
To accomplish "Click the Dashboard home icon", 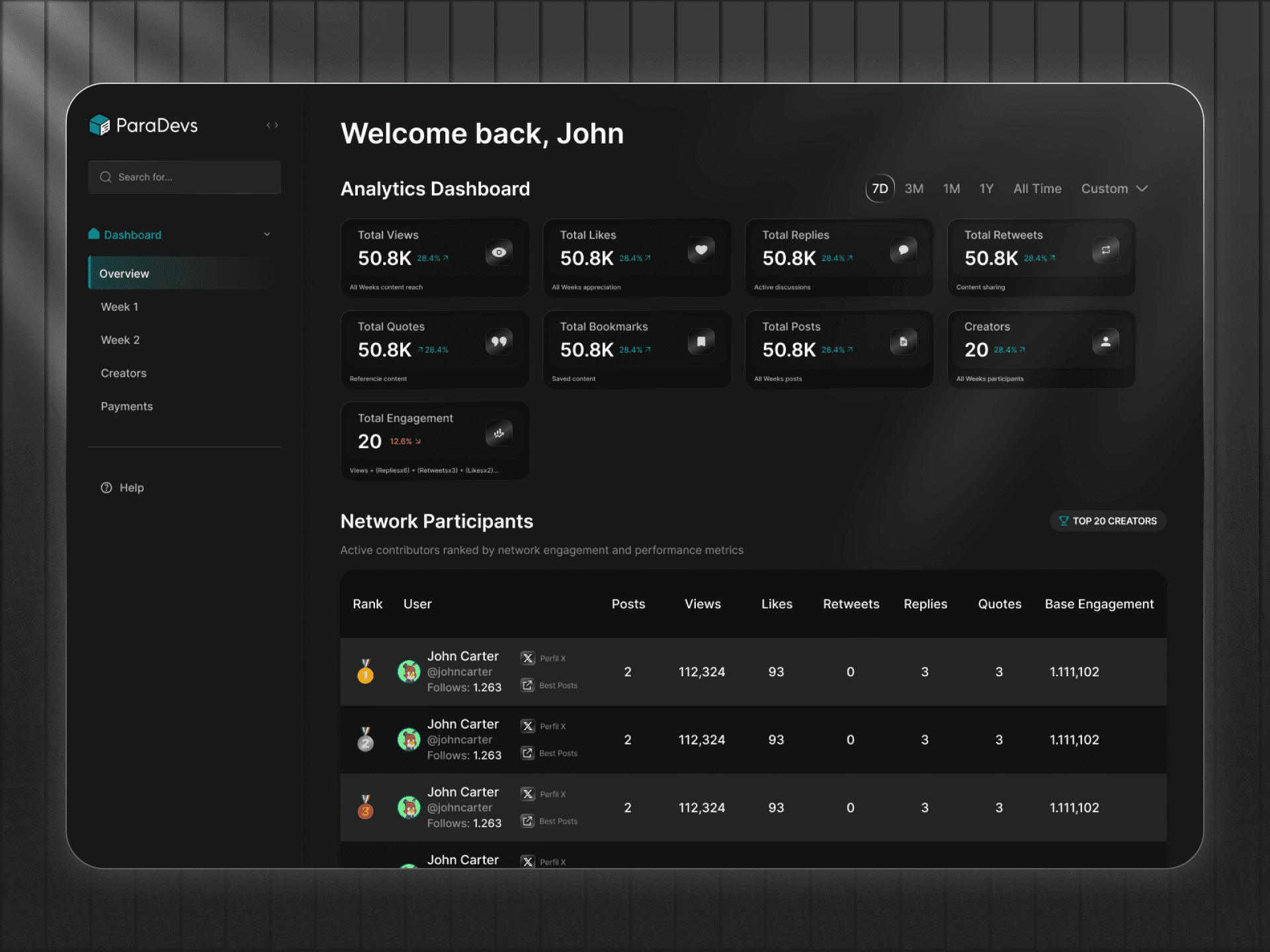I will [94, 234].
